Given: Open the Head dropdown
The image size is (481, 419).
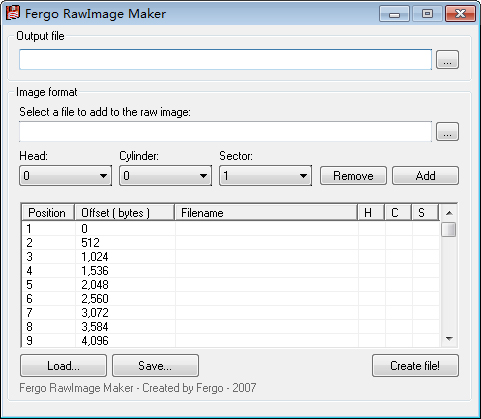Looking at the screenshot, I should pos(65,175).
